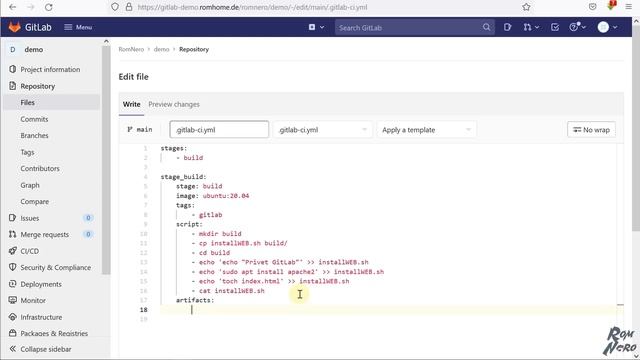This screenshot has width=640, height=360.
Task: Click the sidebar scroll up arrow
Action: (x=106, y=41)
